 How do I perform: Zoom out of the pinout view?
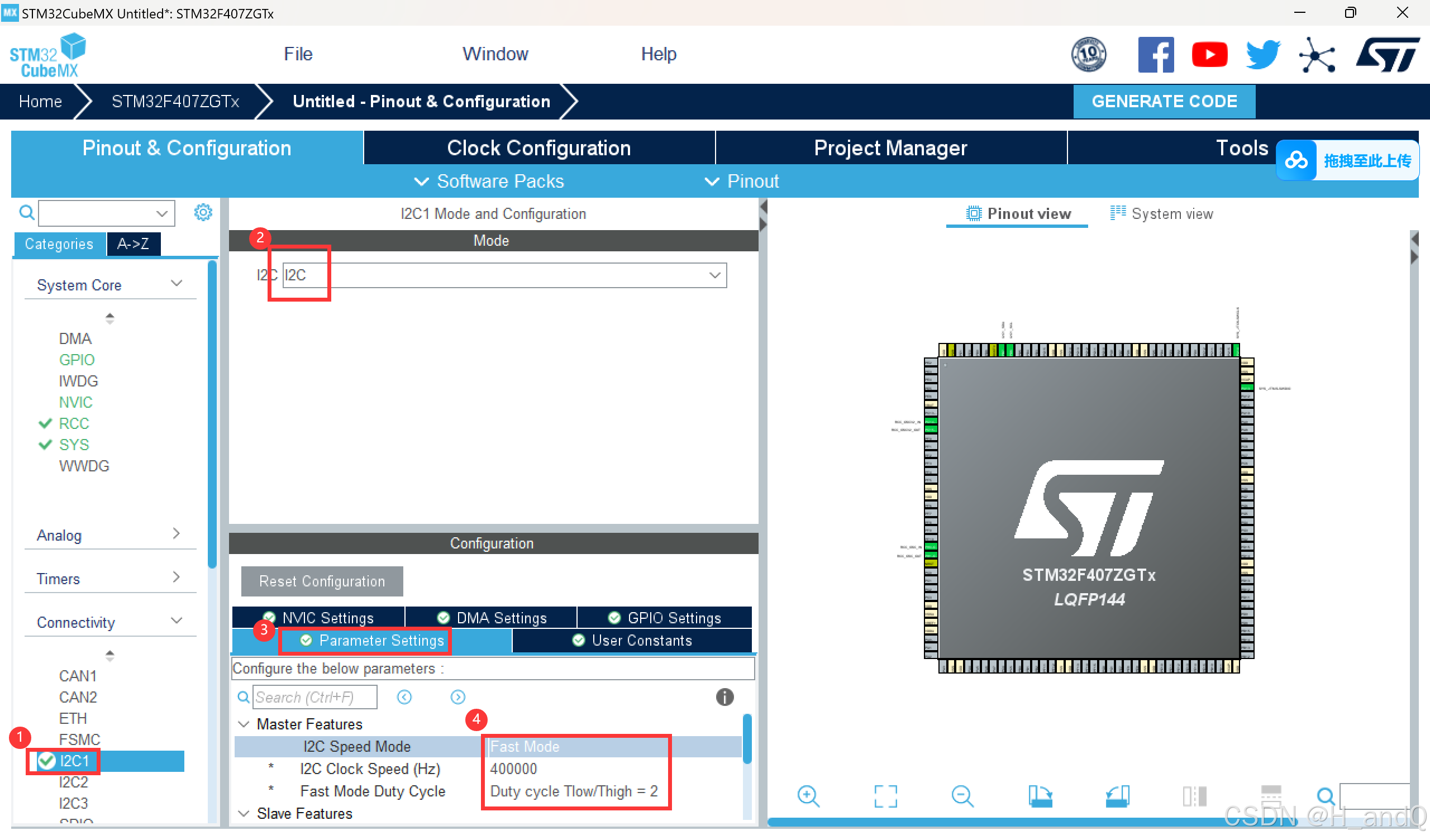[x=962, y=796]
